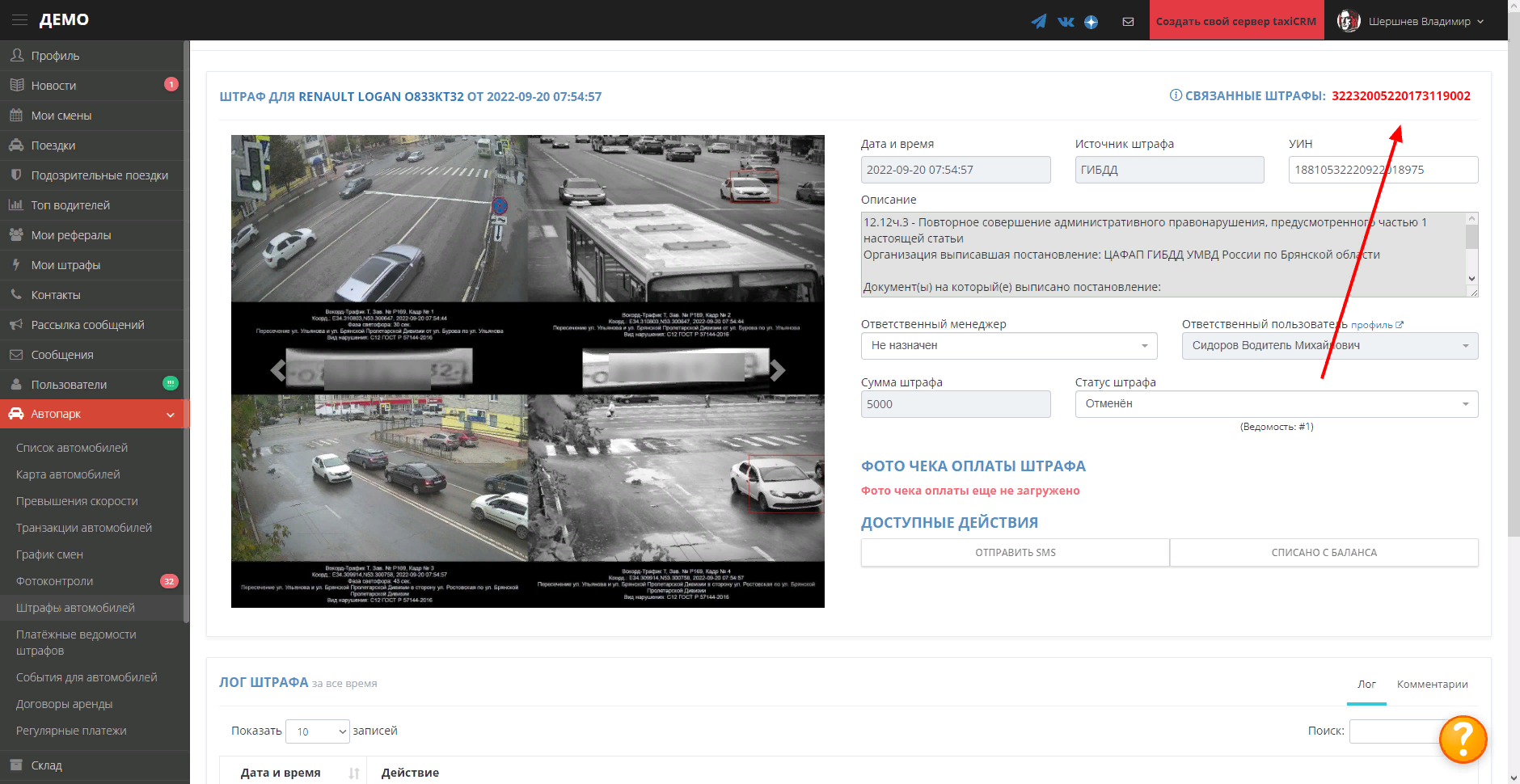Click the Сумма штрафа field with 5000

click(x=956, y=404)
